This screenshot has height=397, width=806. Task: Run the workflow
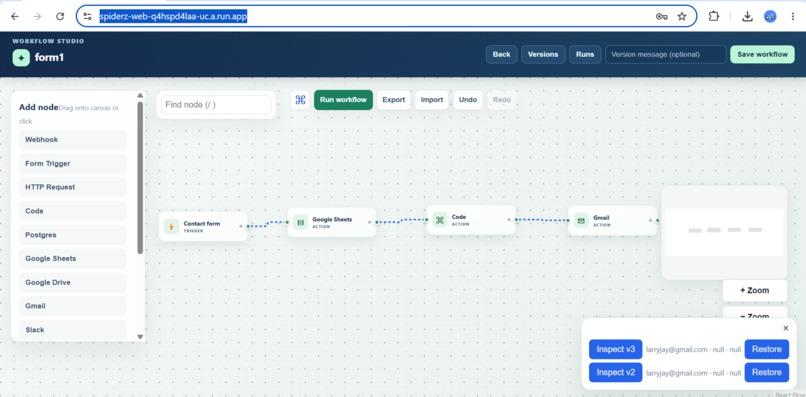pos(343,100)
